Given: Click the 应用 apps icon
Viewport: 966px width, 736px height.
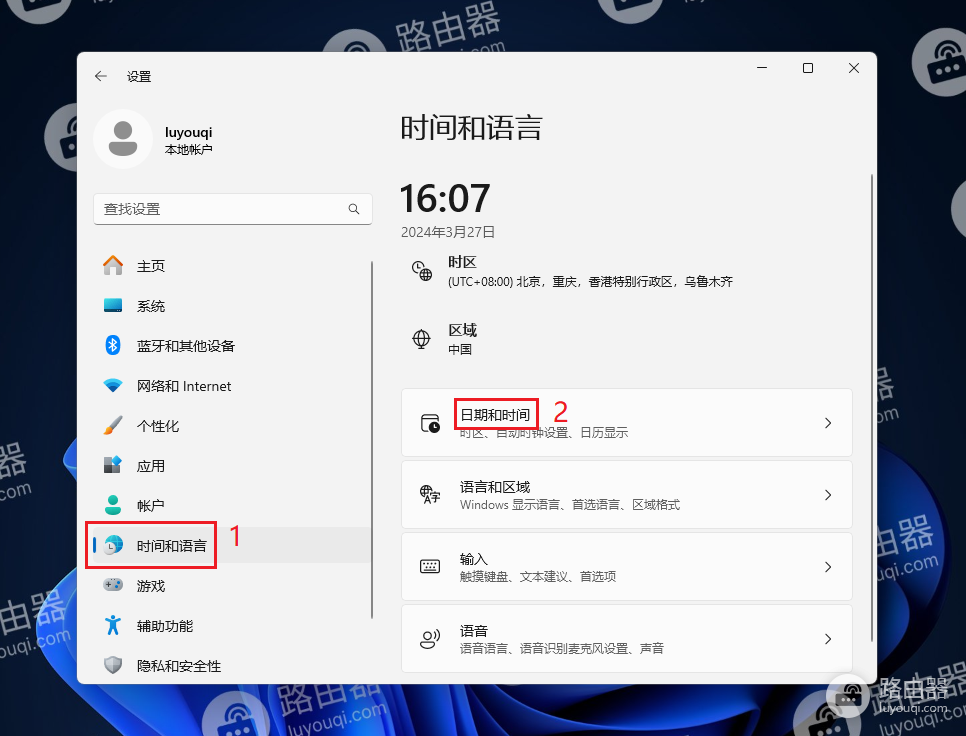Looking at the screenshot, I should [113, 465].
